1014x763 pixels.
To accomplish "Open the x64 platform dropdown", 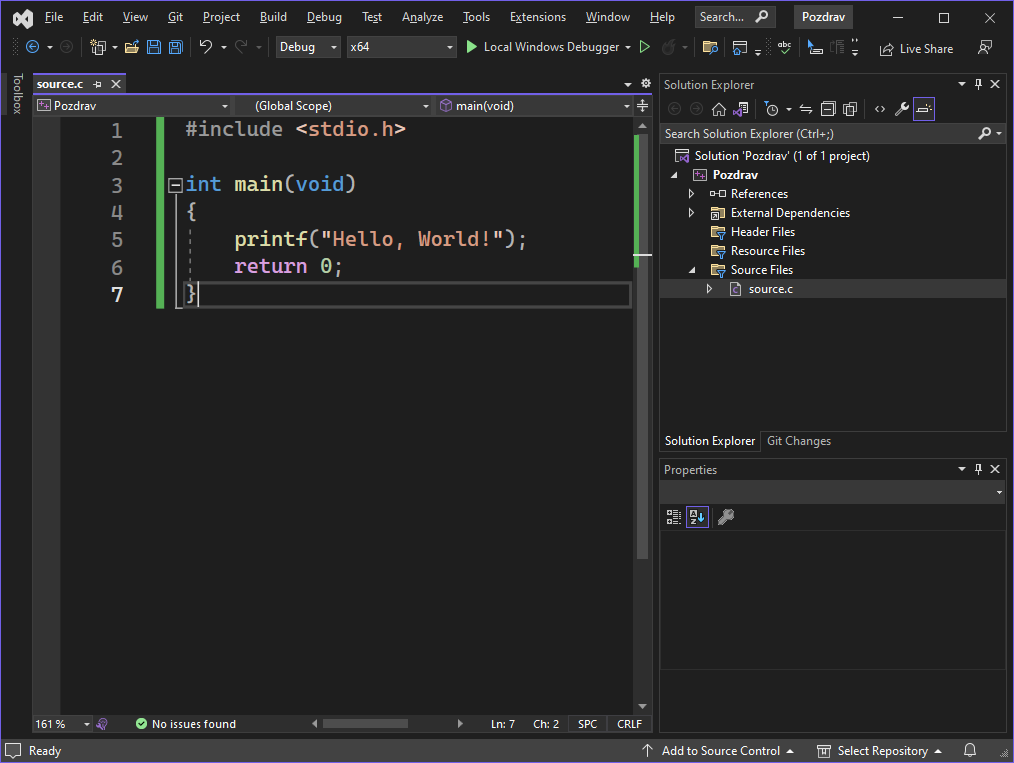I will tap(401, 47).
